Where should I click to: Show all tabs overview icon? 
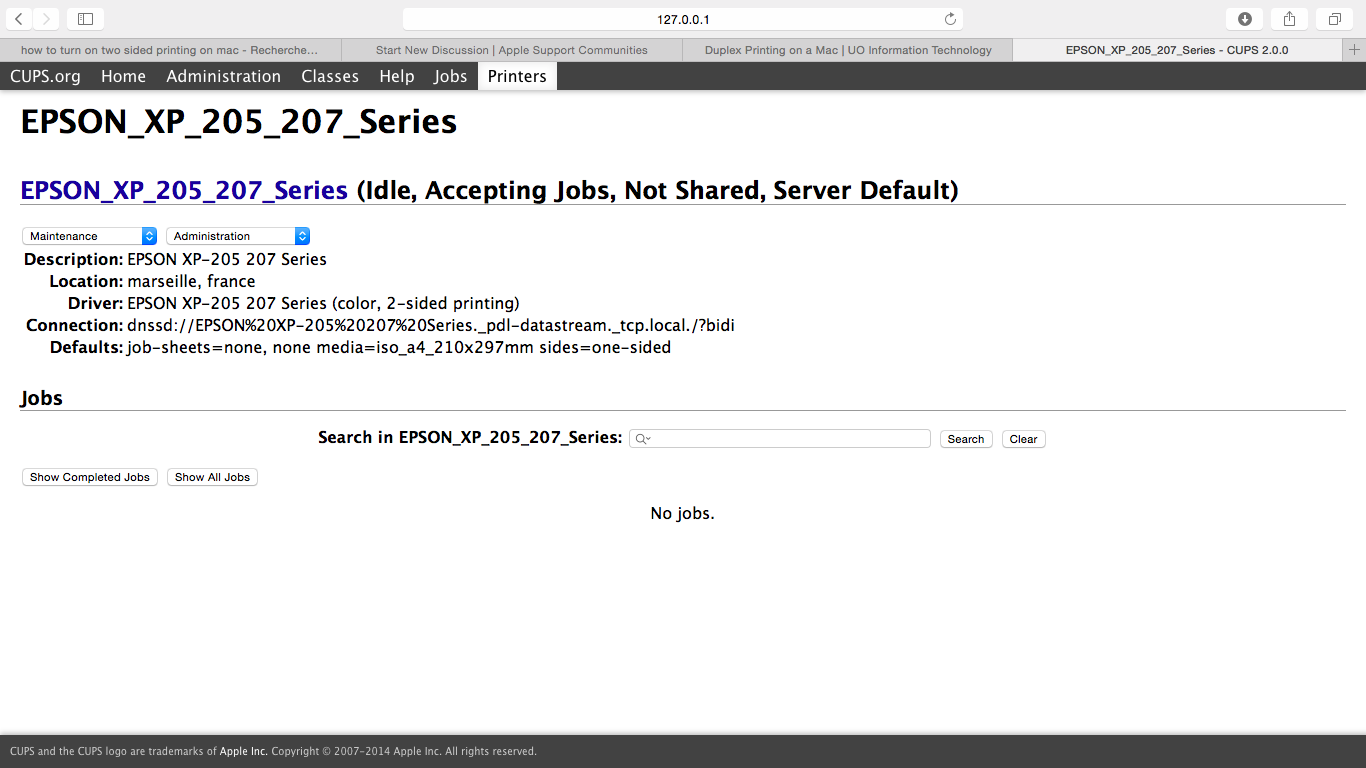pyautogui.click(x=1335, y=19)
